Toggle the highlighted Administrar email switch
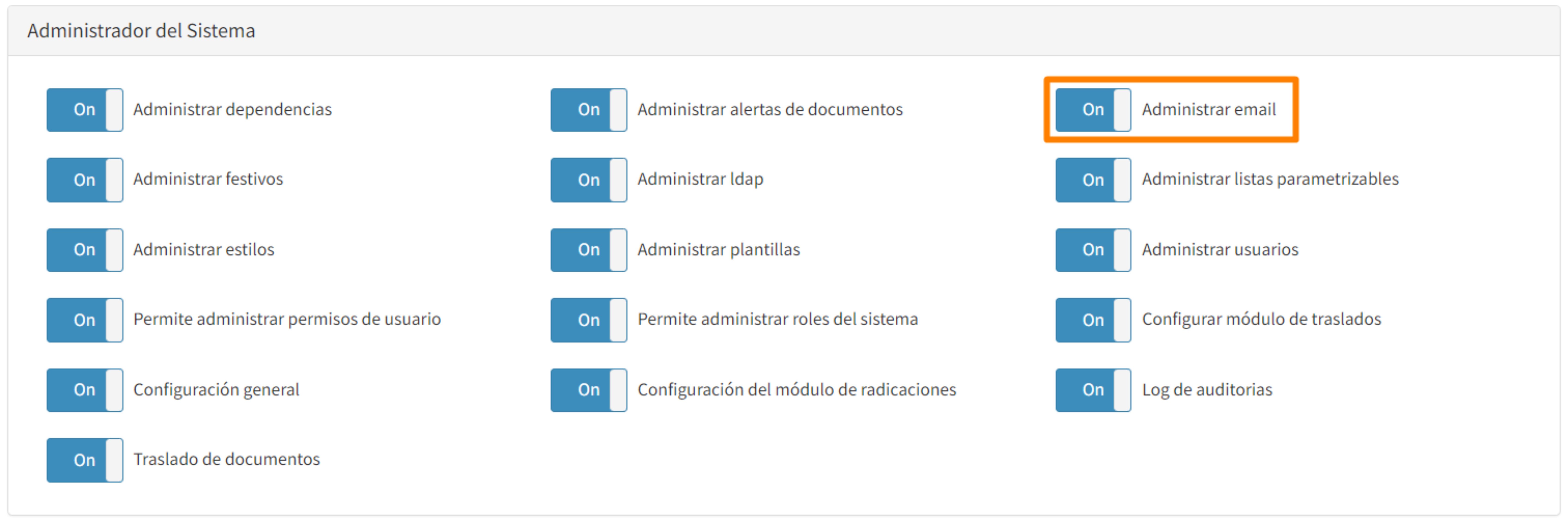1568x520 pixels. click(1093, 109)
